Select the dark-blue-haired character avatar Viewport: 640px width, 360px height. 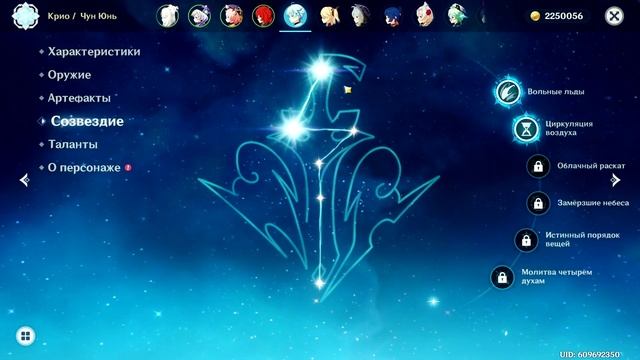coord(393,16)
